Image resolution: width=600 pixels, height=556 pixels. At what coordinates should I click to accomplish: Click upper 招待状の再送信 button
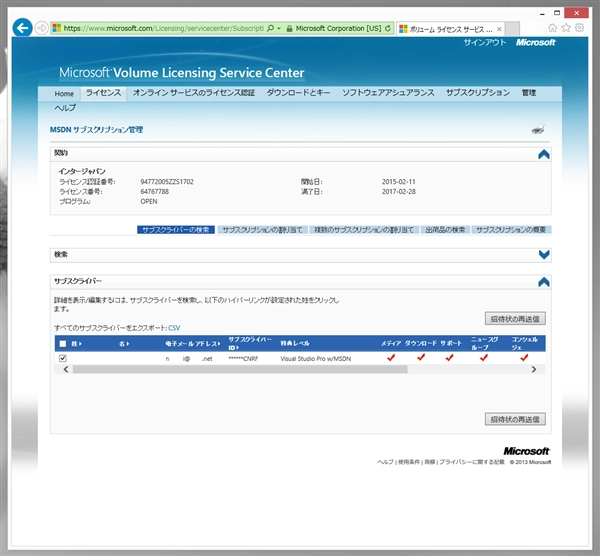click(515, 319)
